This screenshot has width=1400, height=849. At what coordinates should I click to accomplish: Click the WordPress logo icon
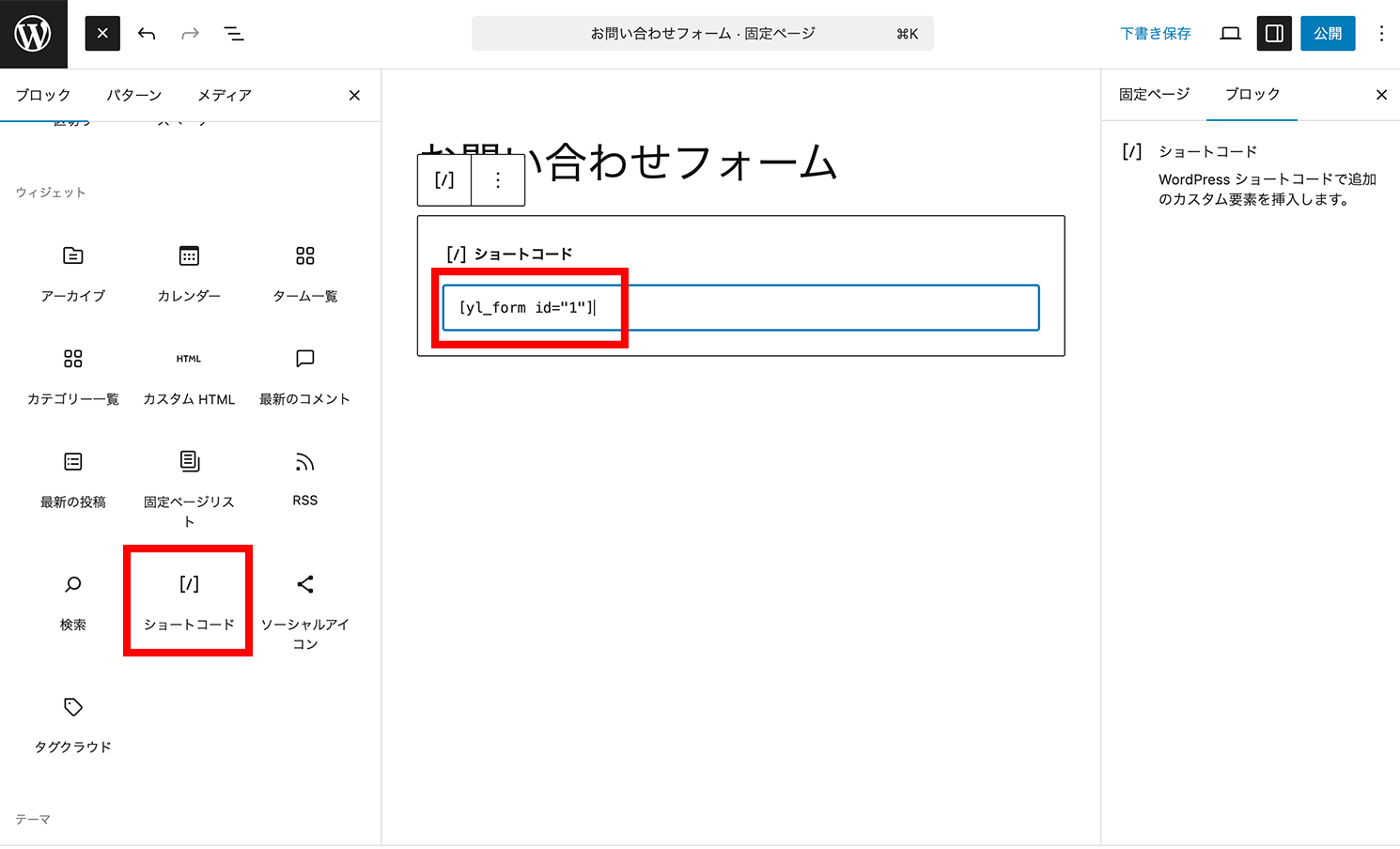click(33, 34)
